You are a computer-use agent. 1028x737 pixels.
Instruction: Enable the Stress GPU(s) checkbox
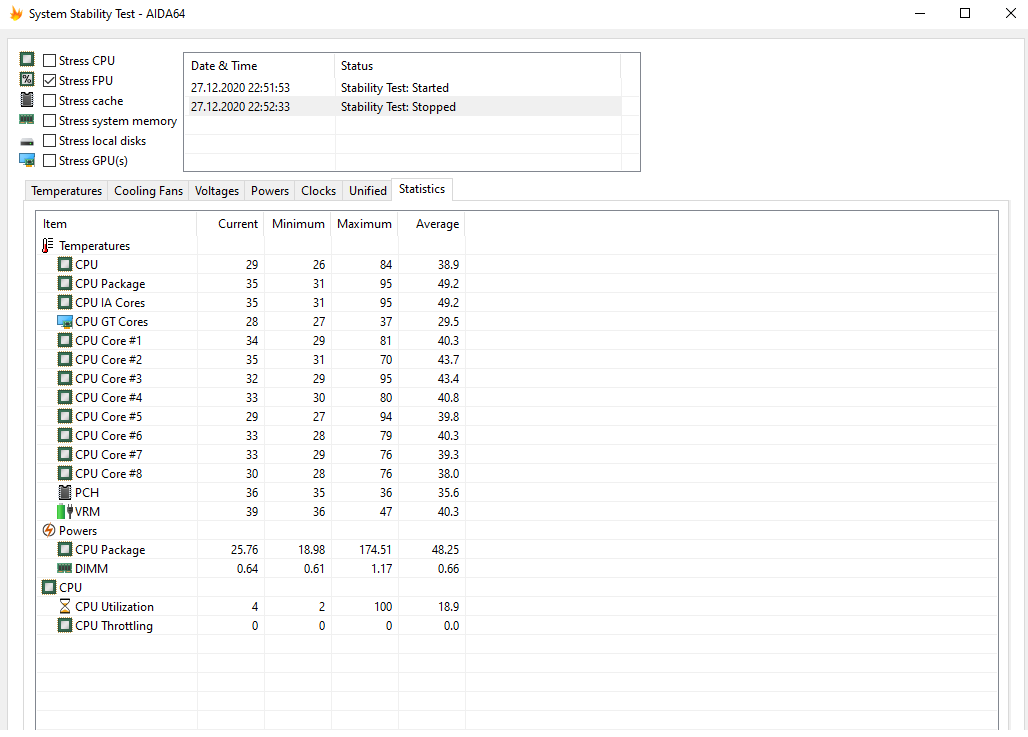pyautogui.click(x=49, y=161)
